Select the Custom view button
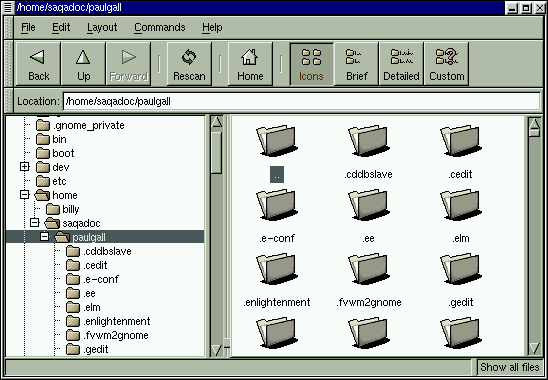The height and width of the screenshot is (380, 548). (446, 64)
